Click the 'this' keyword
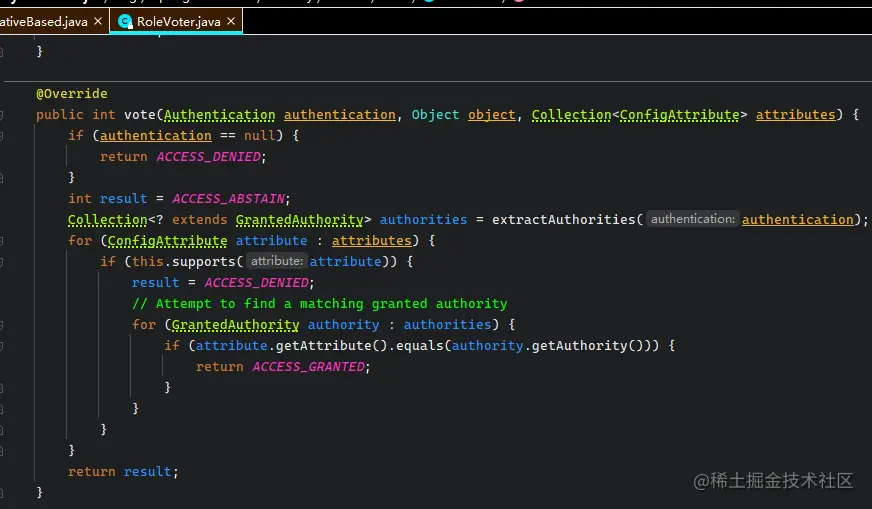Image resolution: width=872 pixels, height=509 pixels. (148, 261)
